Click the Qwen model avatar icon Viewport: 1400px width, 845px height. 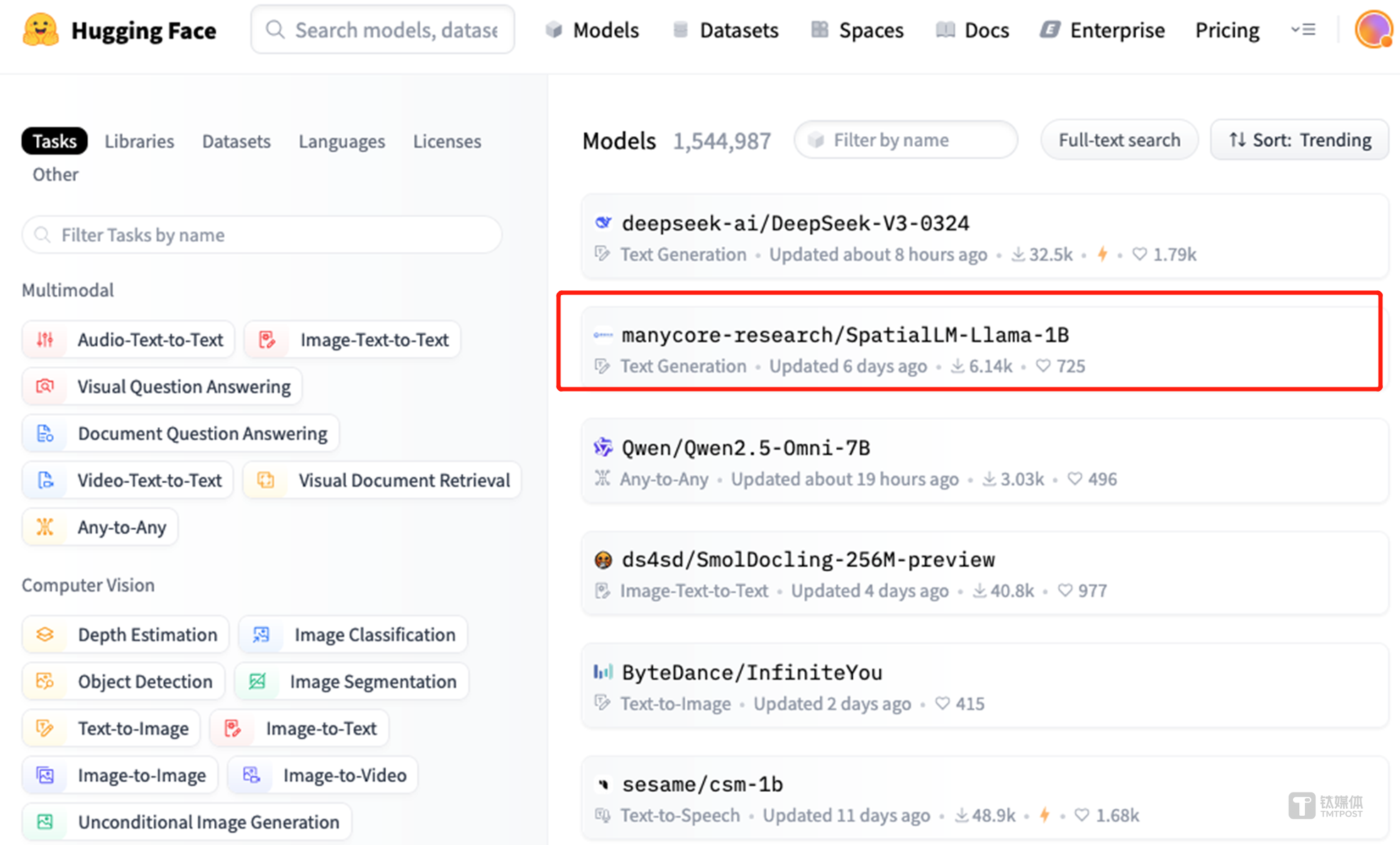(x=603, y=447)
